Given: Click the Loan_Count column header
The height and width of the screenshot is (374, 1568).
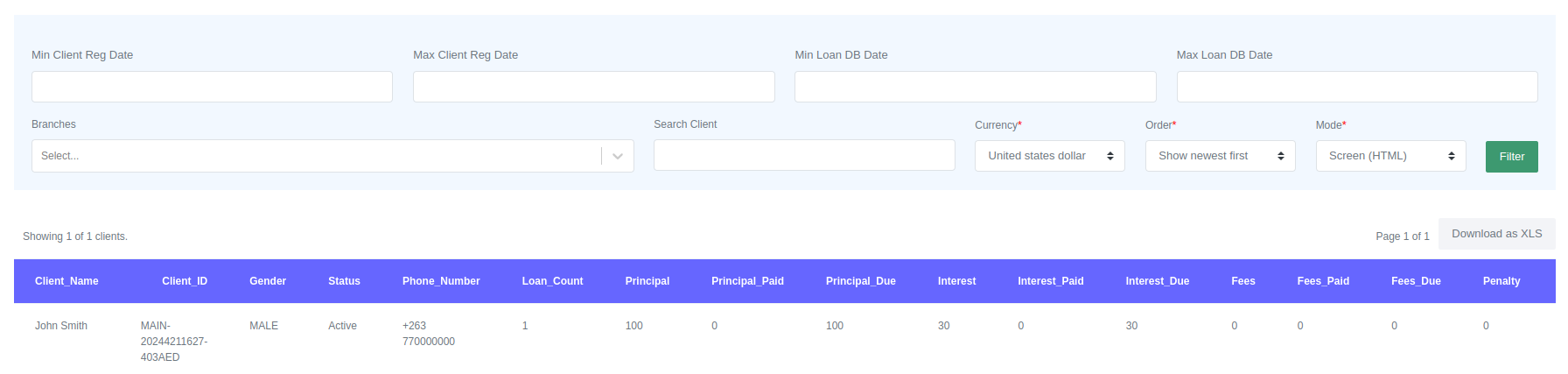Looking at the screenshot, I should (552, 281).
